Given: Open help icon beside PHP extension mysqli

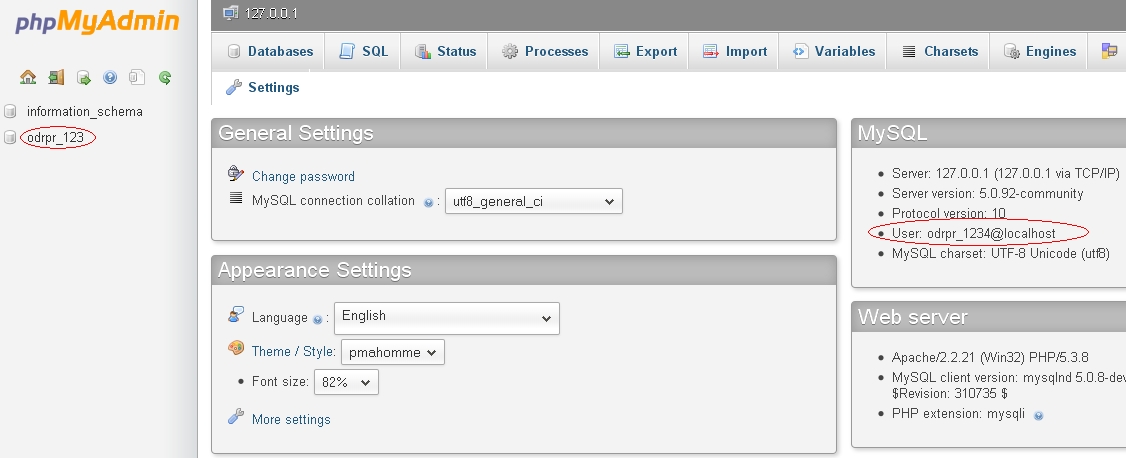Looking at the screenshot, I should pos(1038,416).
